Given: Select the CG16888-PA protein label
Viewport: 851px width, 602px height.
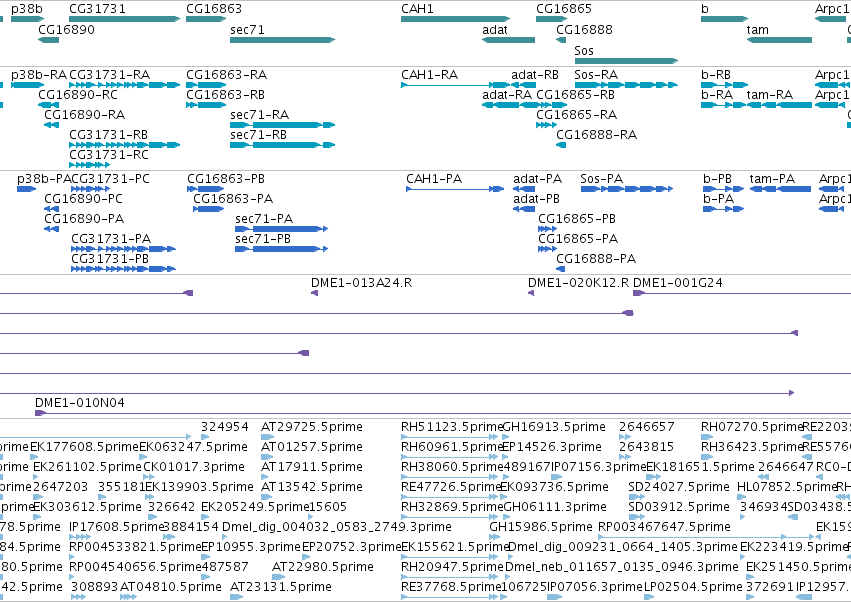Looking at the screenshot, I should [x=596, y=259].
